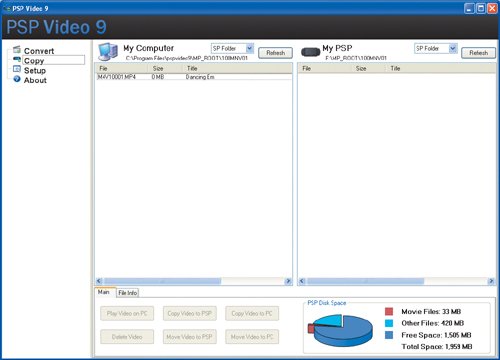500x360 pixels.
Task: Click left arrow of My Computer scrollbar
Action: click(x=99, y=281)
